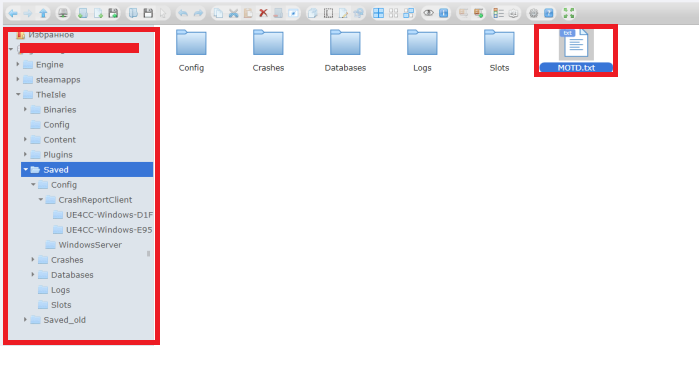Select Config folder in file pane
The width and height of the screenshot is (700, 366).
191,50
